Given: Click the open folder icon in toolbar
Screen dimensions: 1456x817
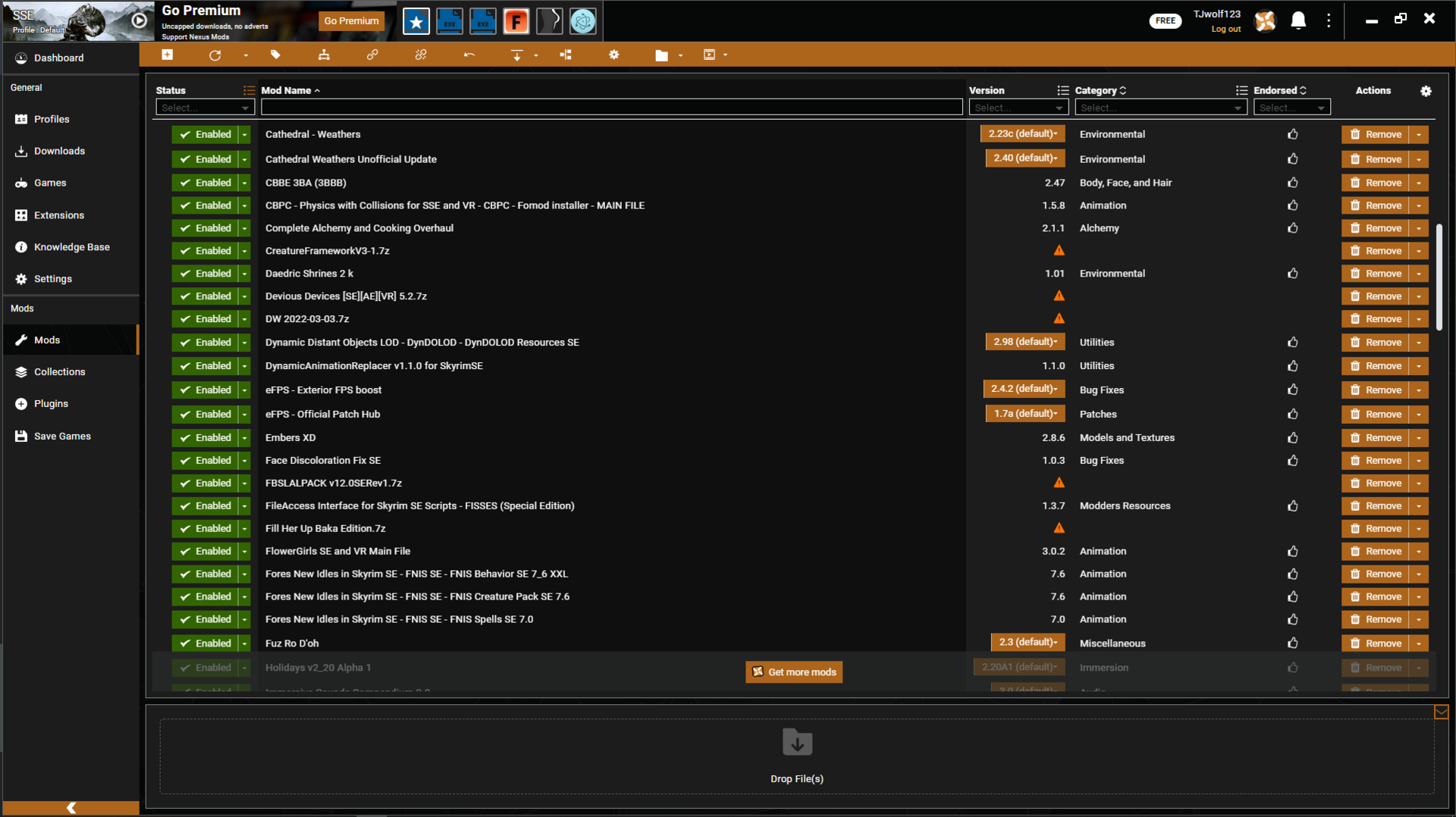Looking at the screenshot, I should point(662,55).
